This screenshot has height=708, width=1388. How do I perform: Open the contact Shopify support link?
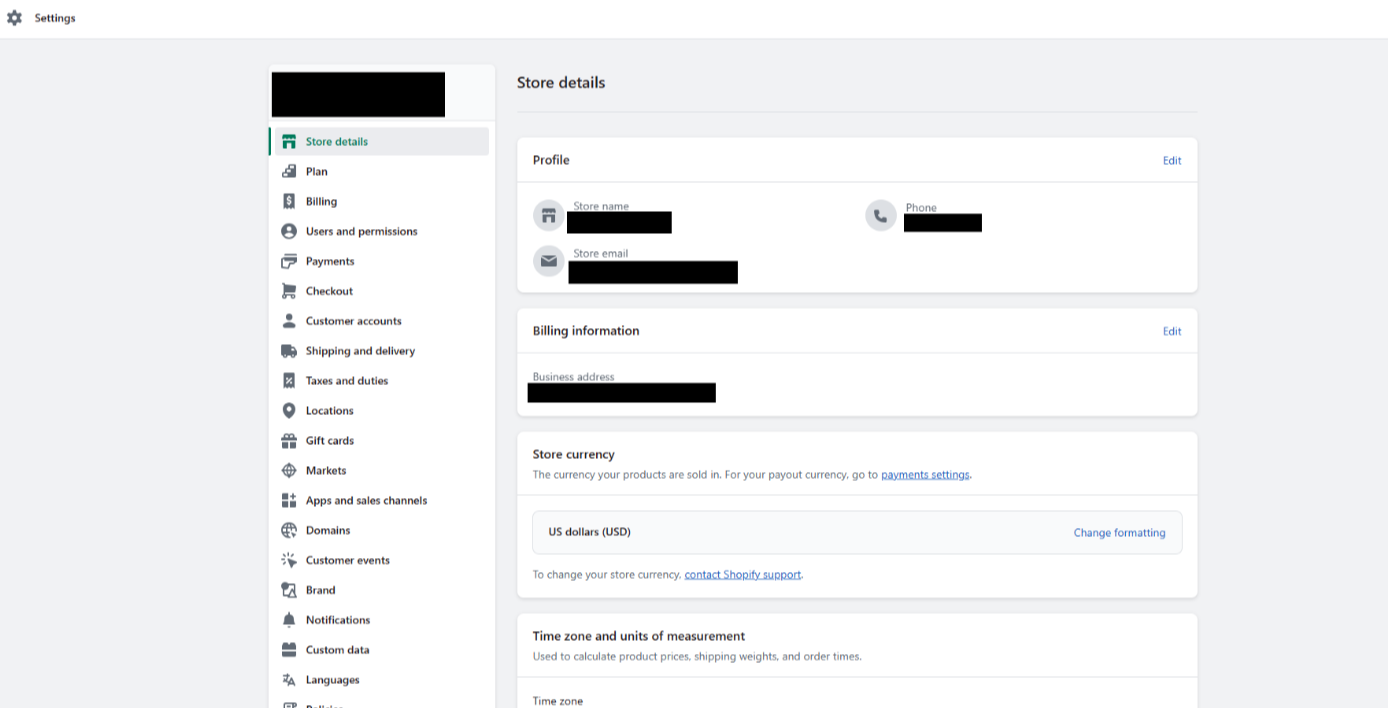tap(742, 575)
